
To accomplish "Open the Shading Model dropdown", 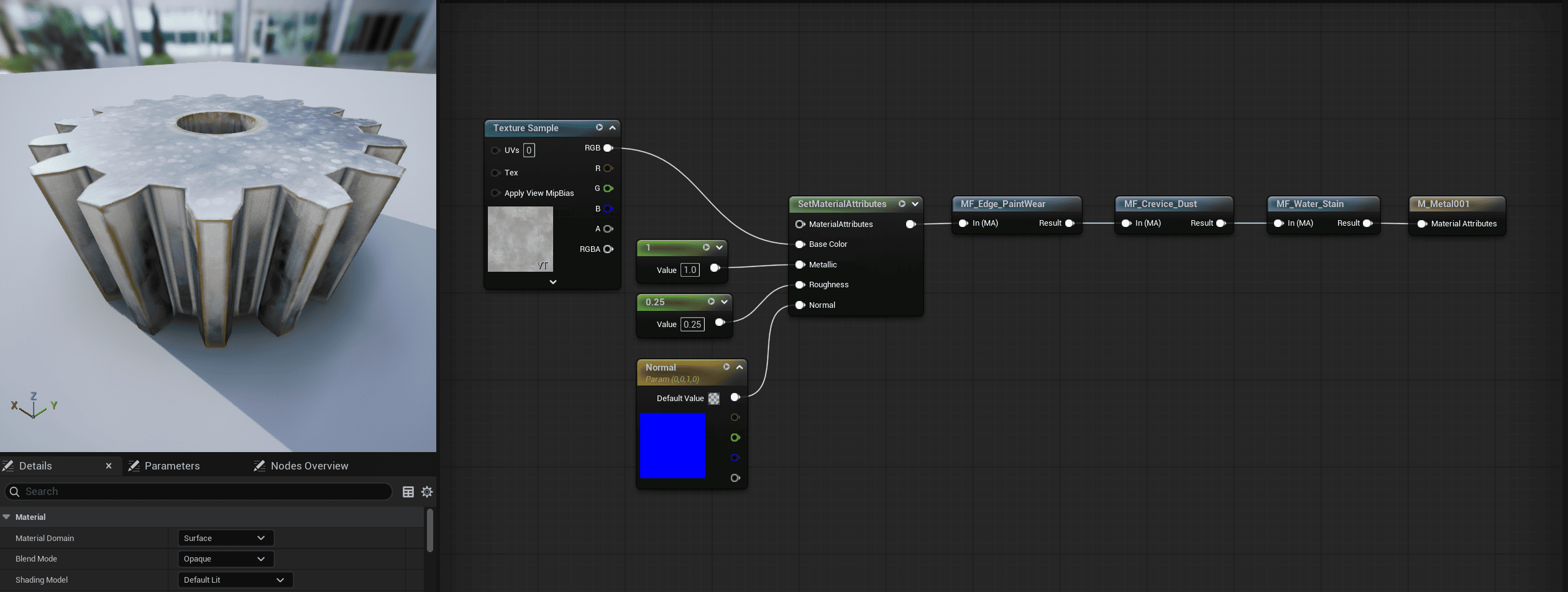I will [234, 580].
